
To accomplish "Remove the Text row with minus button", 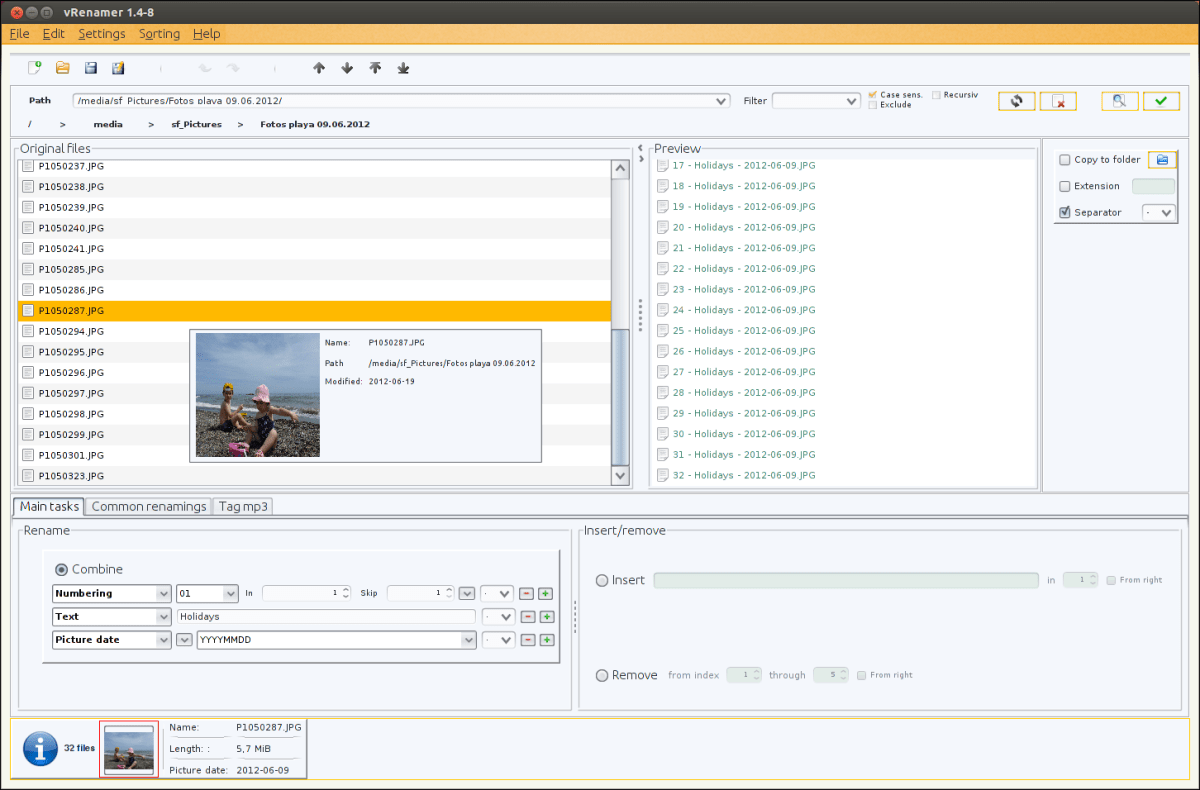I will tap(527, 617).
